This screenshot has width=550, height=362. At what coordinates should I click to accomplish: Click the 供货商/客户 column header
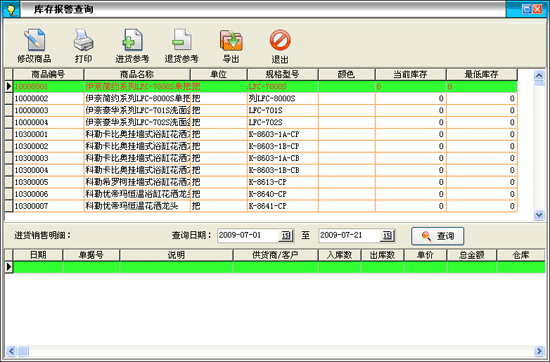pos(276,255)
